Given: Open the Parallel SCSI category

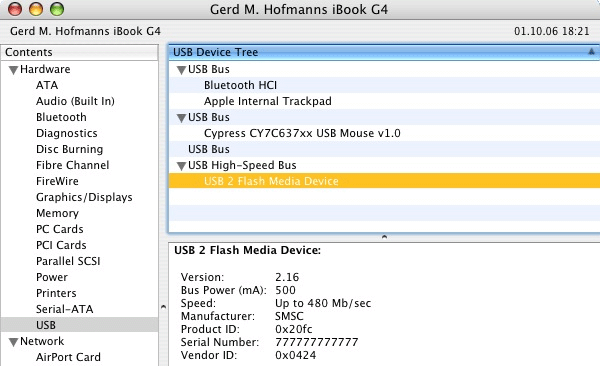Looking at the screenshot, I should (68, 261).
